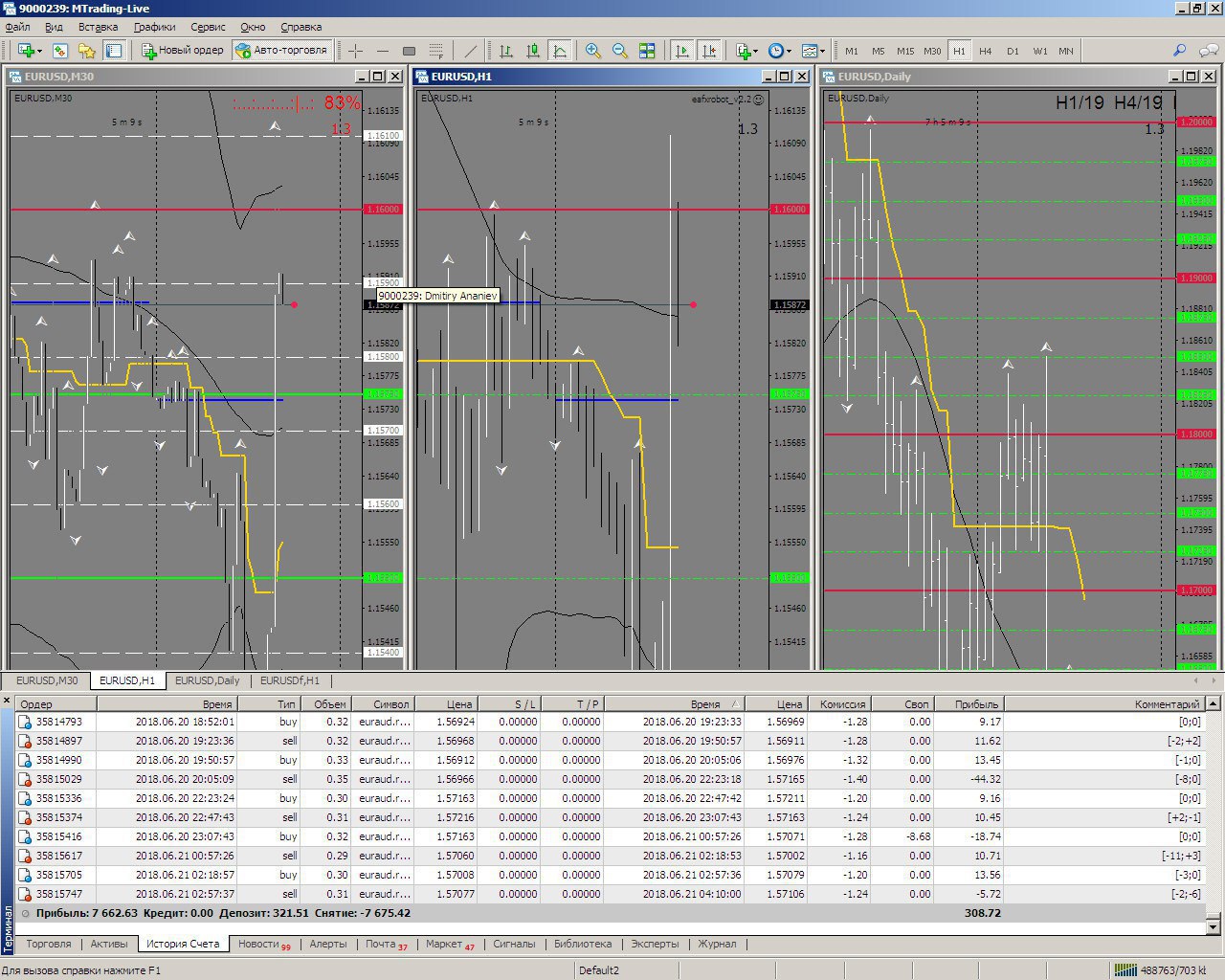This screenshot has height=980, width=1225.
Task: Click the terminal table scroll down arrow
Action: pos(1214,926)
